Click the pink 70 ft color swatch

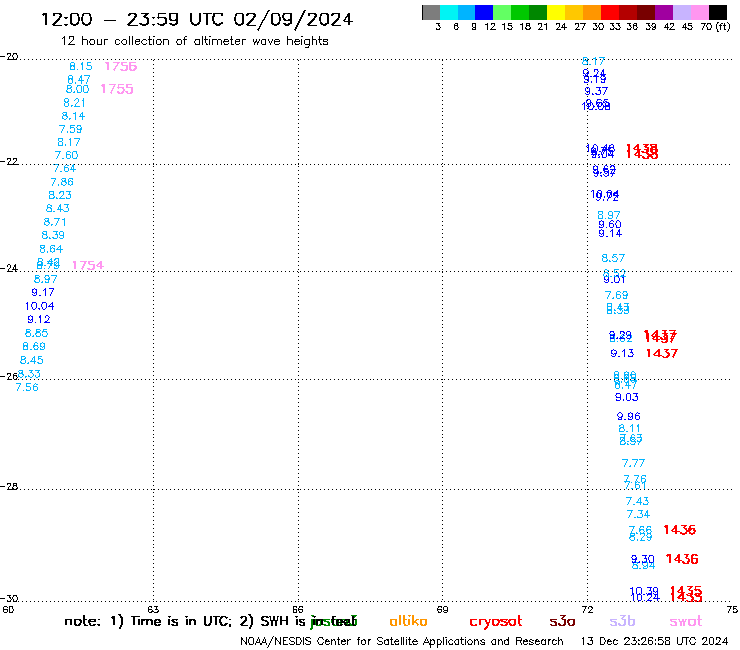(x=700, y=12)
